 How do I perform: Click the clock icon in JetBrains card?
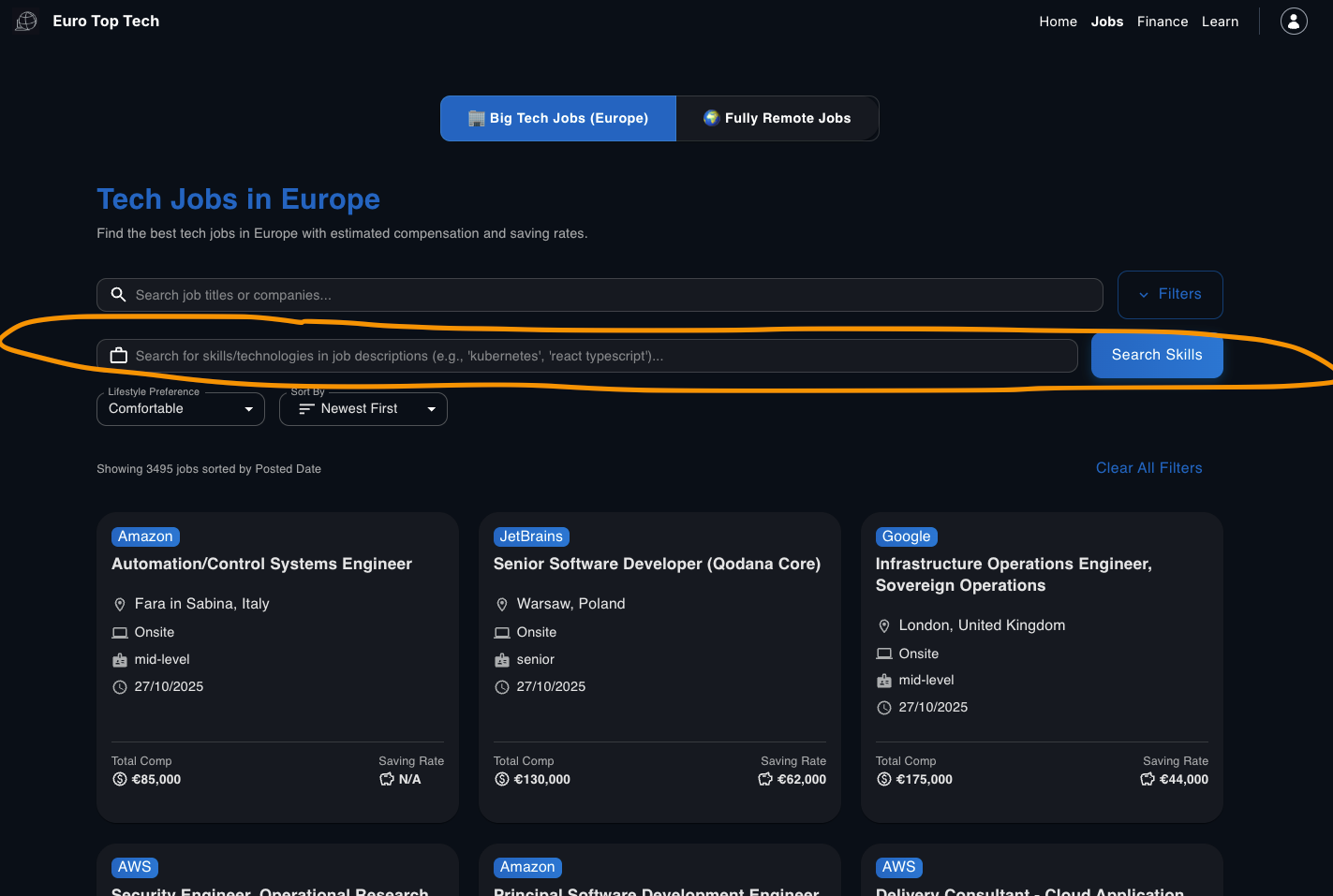[502, 687]
